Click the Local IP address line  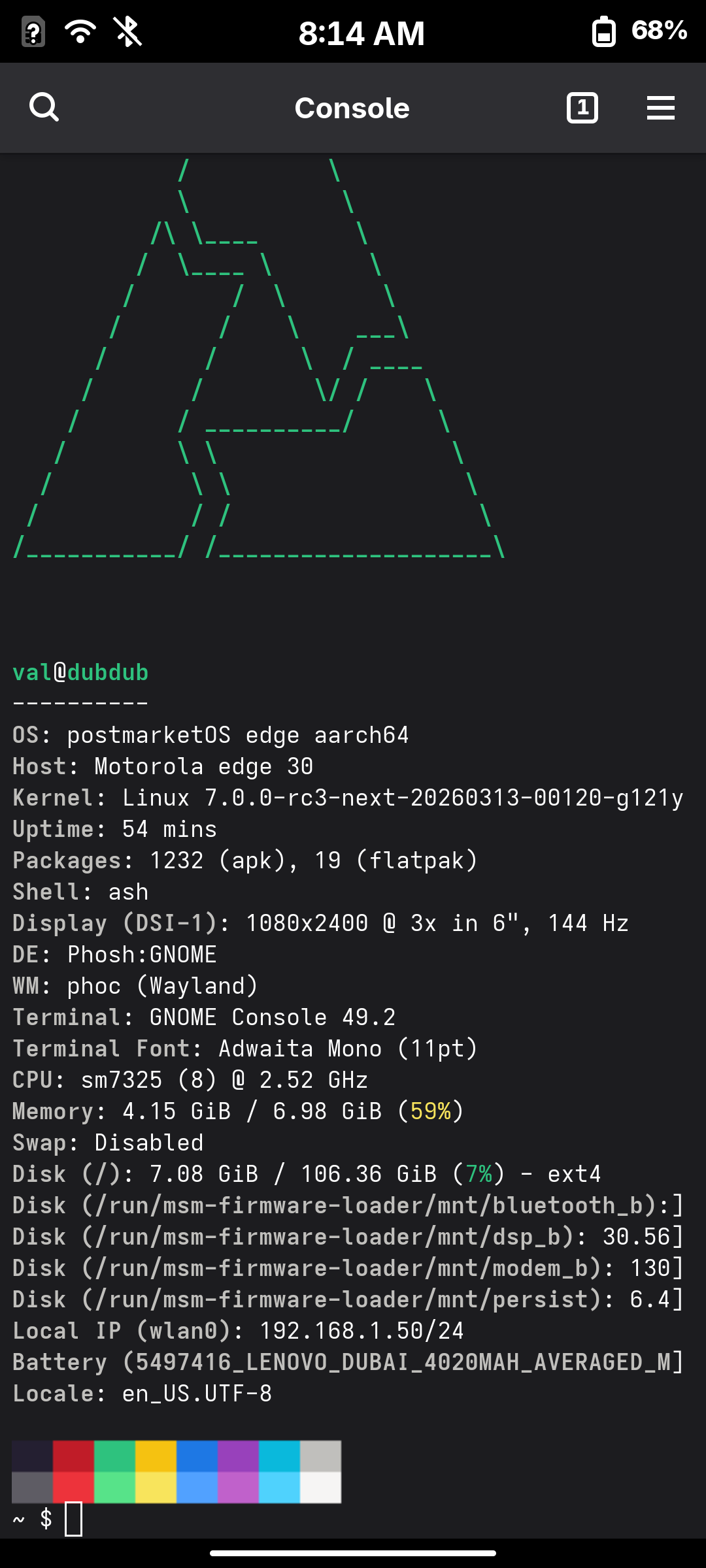pos(239,1331)
